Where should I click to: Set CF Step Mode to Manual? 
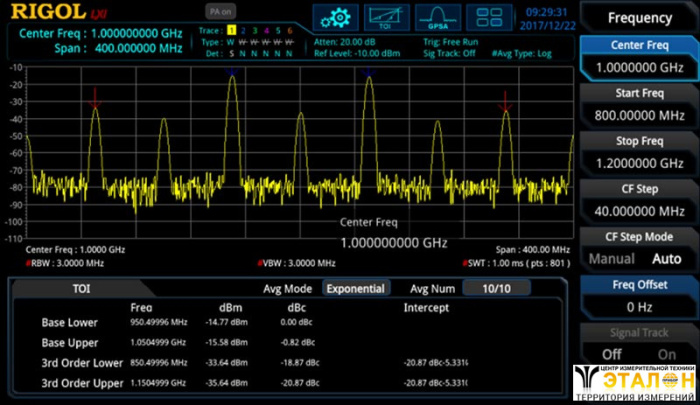coord(611,259)
